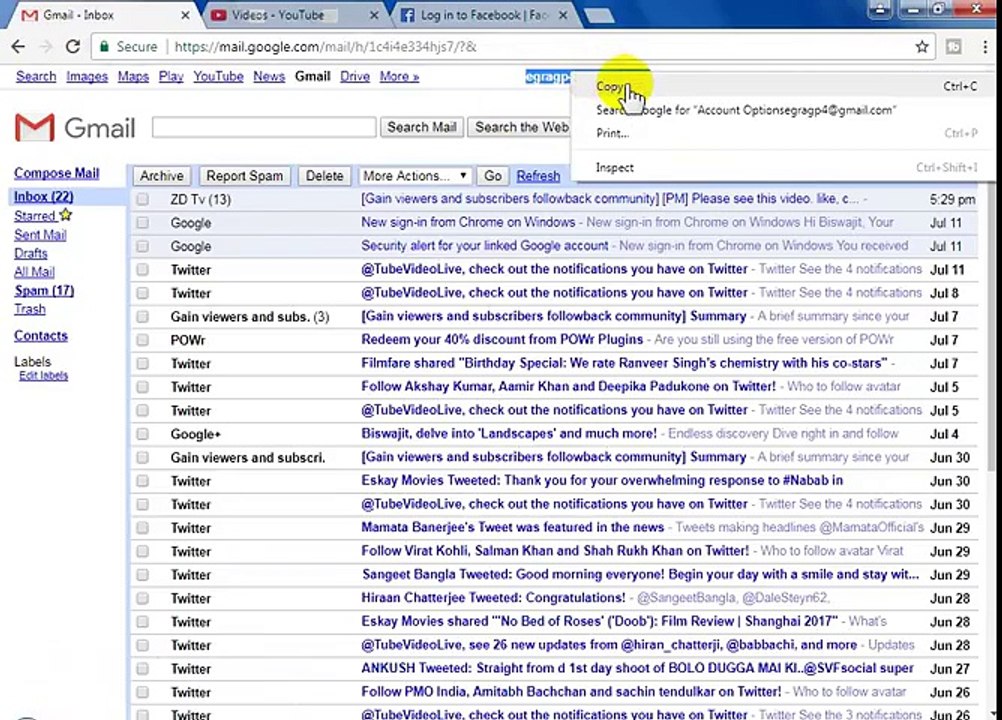This screenshot has height=720, width=1002.
Task: Switch to the Log in to Facebook tab
Action: tap(482, 15)
